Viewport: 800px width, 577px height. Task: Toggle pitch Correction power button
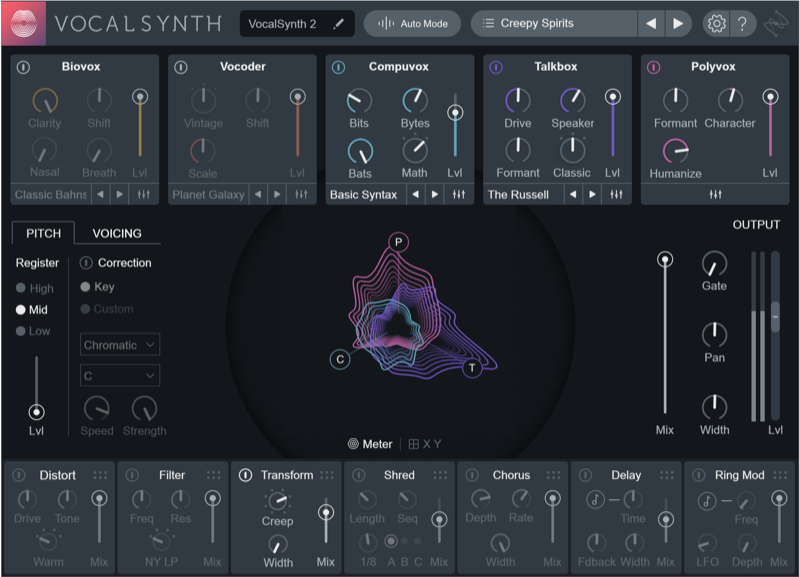[86, 263]
